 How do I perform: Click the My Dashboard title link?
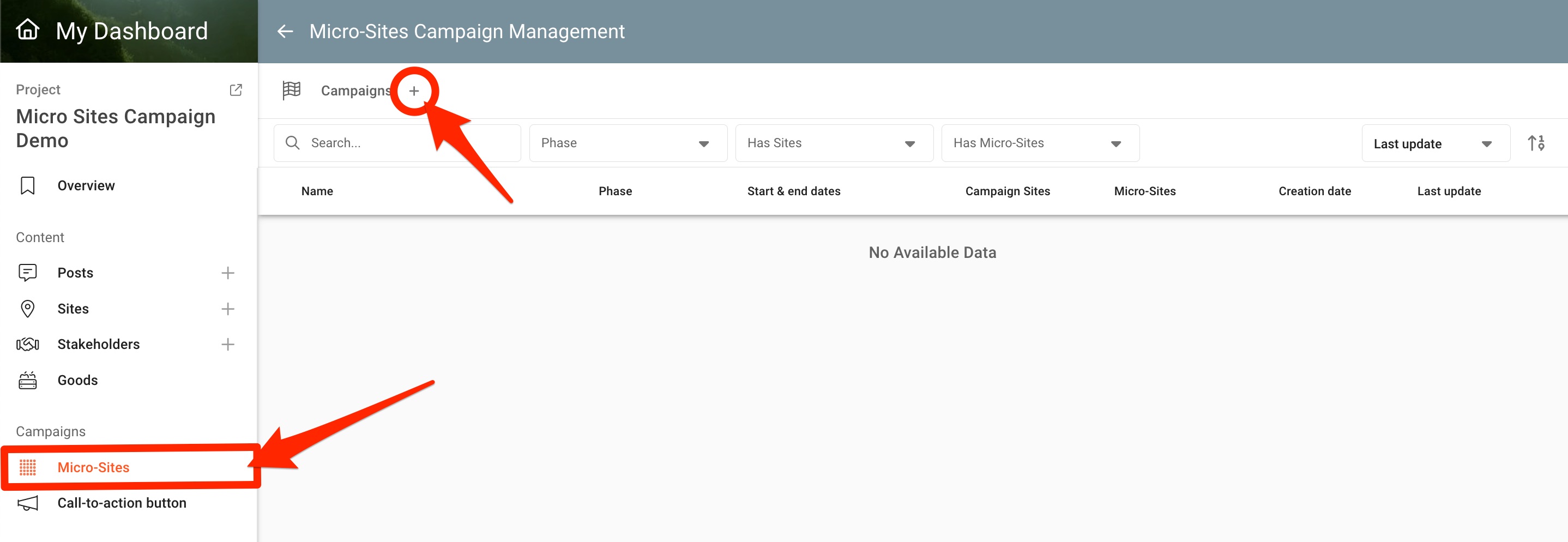[x=131, y=31]
